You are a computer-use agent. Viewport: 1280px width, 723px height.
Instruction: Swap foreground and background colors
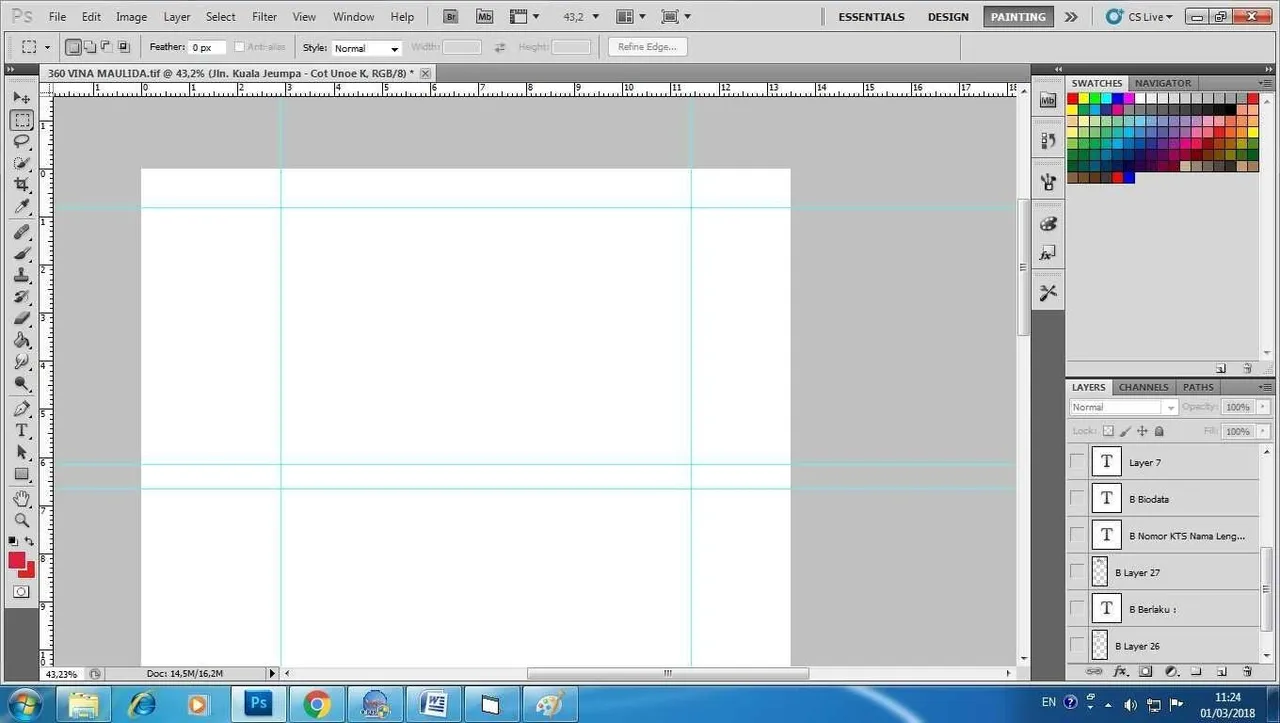tap(30, 541)
